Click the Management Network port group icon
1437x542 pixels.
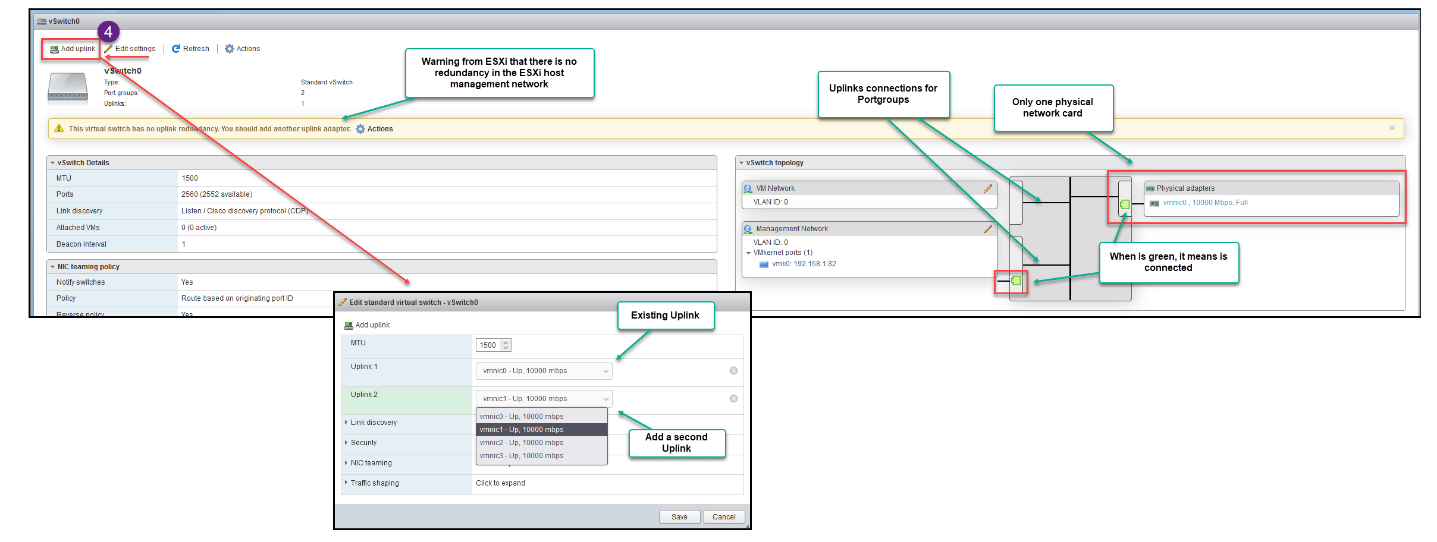748,228
